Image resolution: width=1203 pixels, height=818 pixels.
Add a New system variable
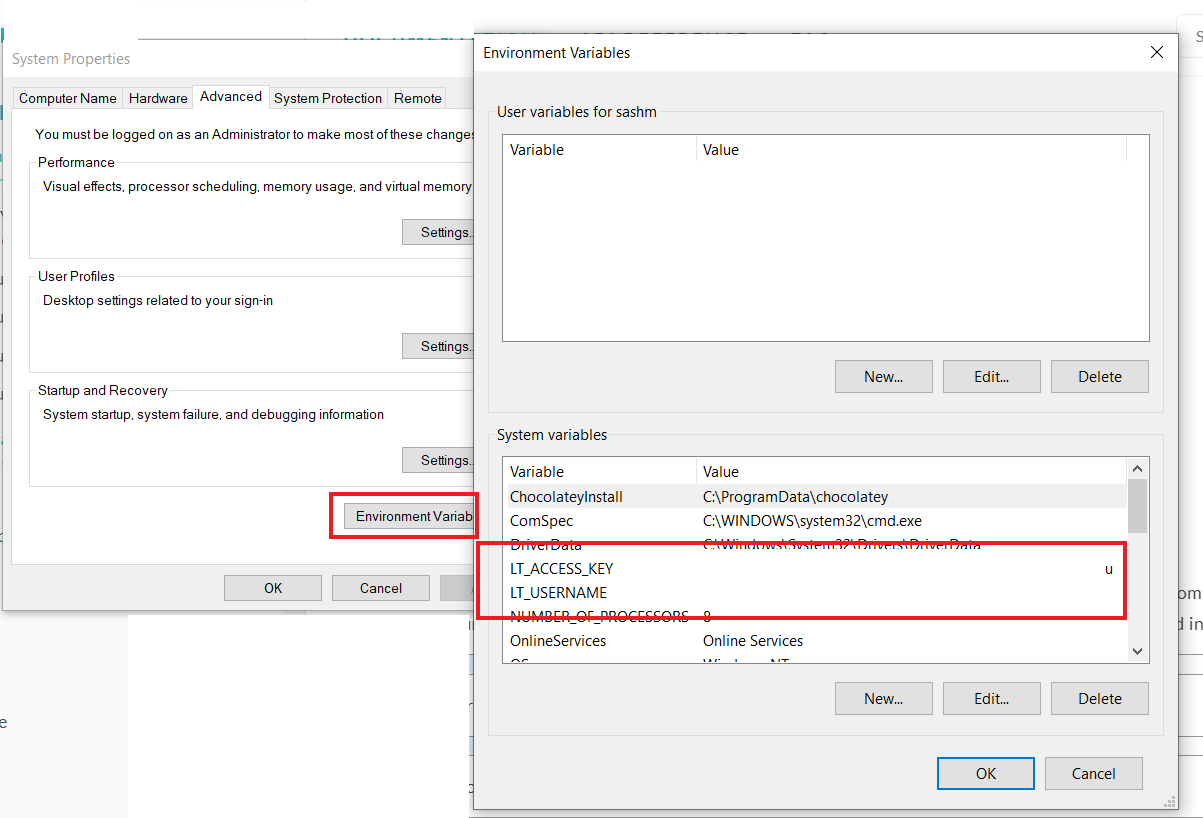pos(883,699)
